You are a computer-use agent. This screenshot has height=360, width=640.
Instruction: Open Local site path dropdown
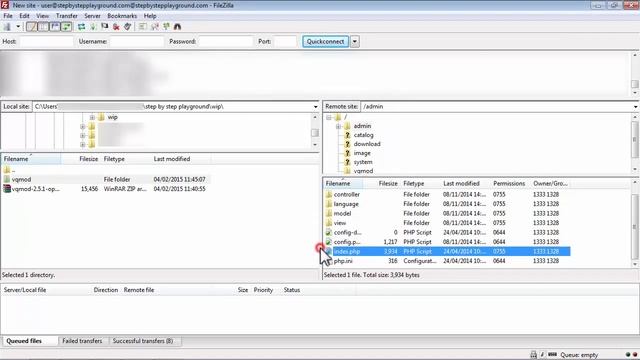pyautogui.click(x=315, y=107)
